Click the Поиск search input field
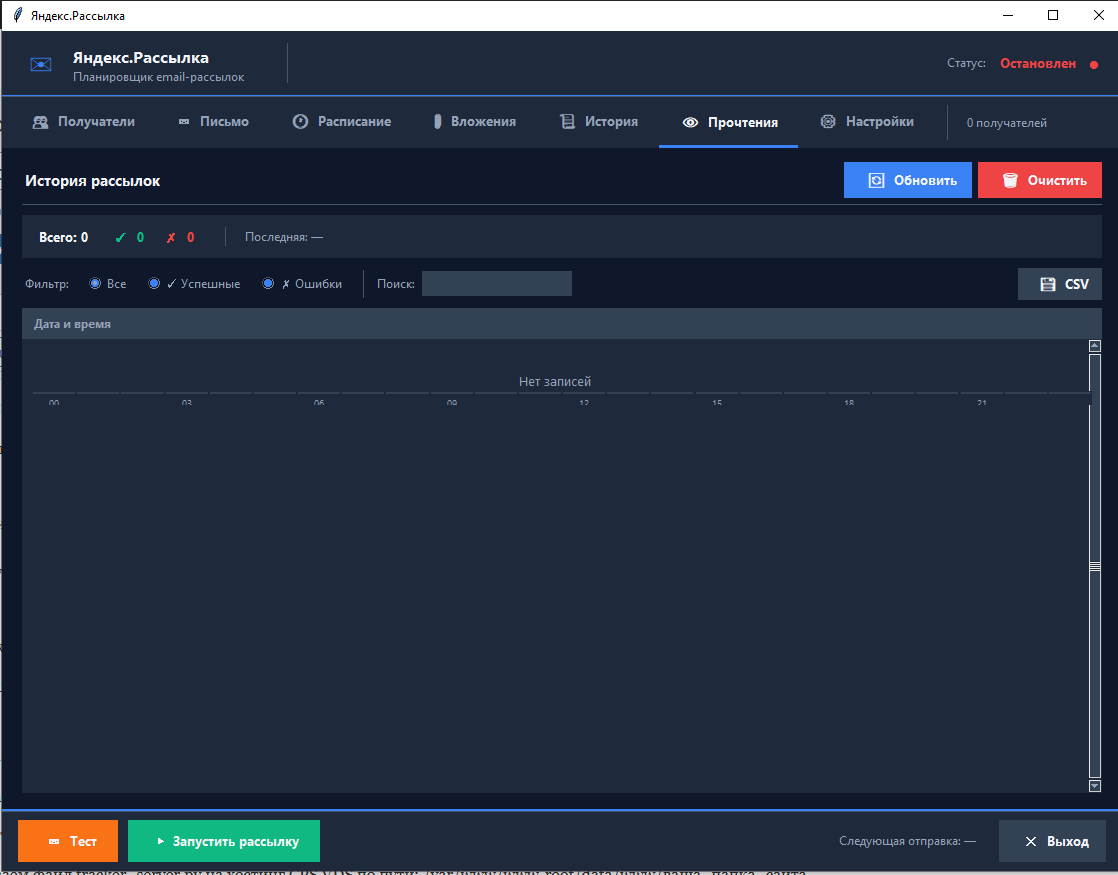1118x875 pixels. 496,284
